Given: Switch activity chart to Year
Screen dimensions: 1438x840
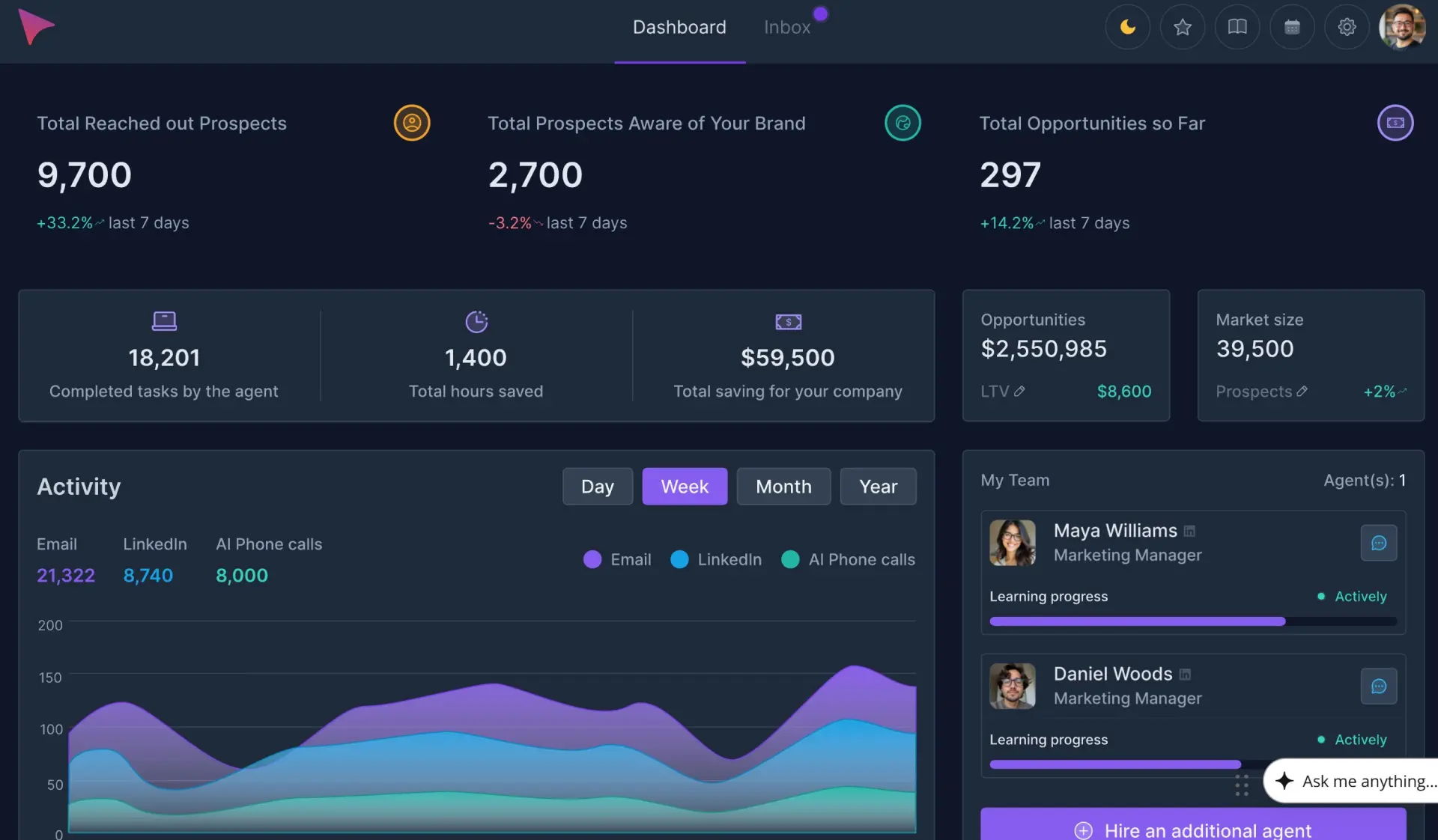Looking at the screenshot, I should tap(878, 487).
